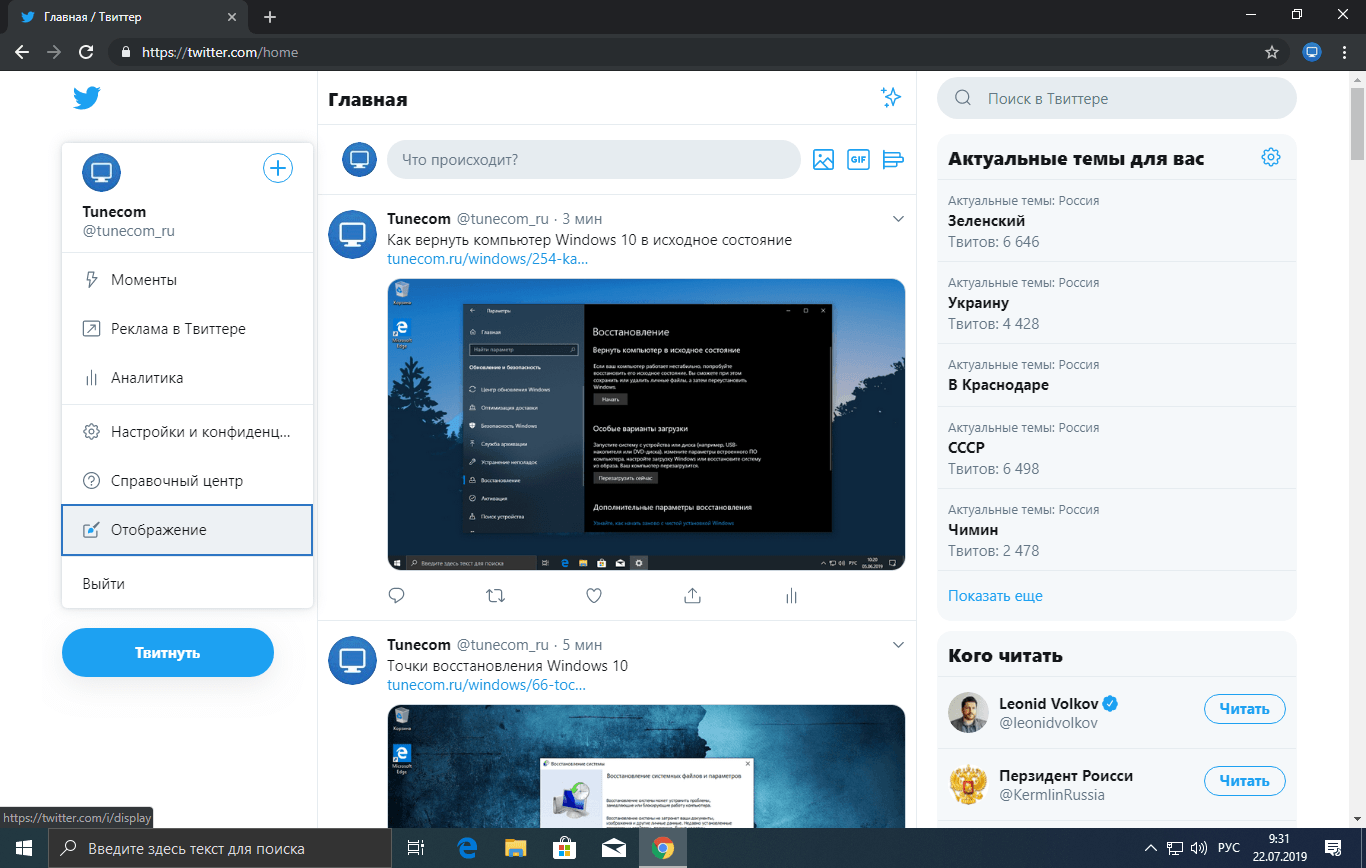This screenshot has width=1366, height=868.
Task: Select Отображение in the account menu
Action: [x=187, y=530]
